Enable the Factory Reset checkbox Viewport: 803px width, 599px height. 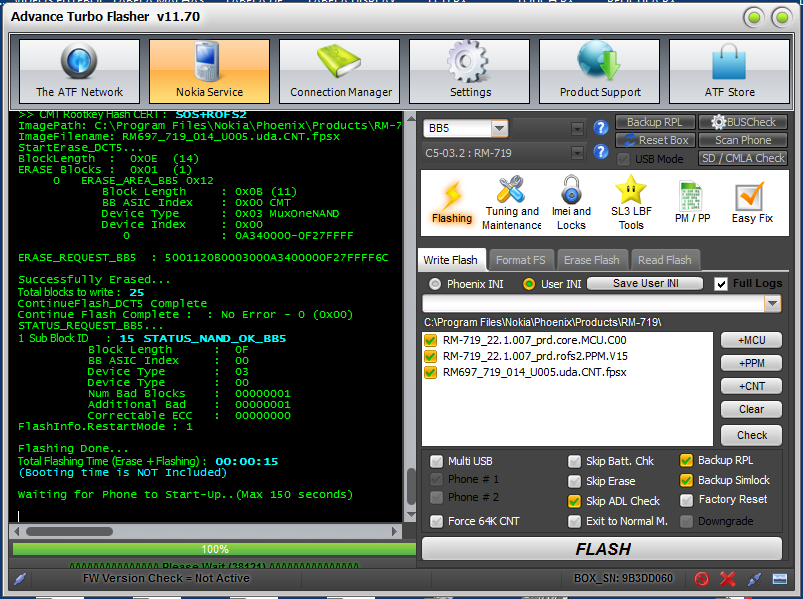[x=686, y=500]
